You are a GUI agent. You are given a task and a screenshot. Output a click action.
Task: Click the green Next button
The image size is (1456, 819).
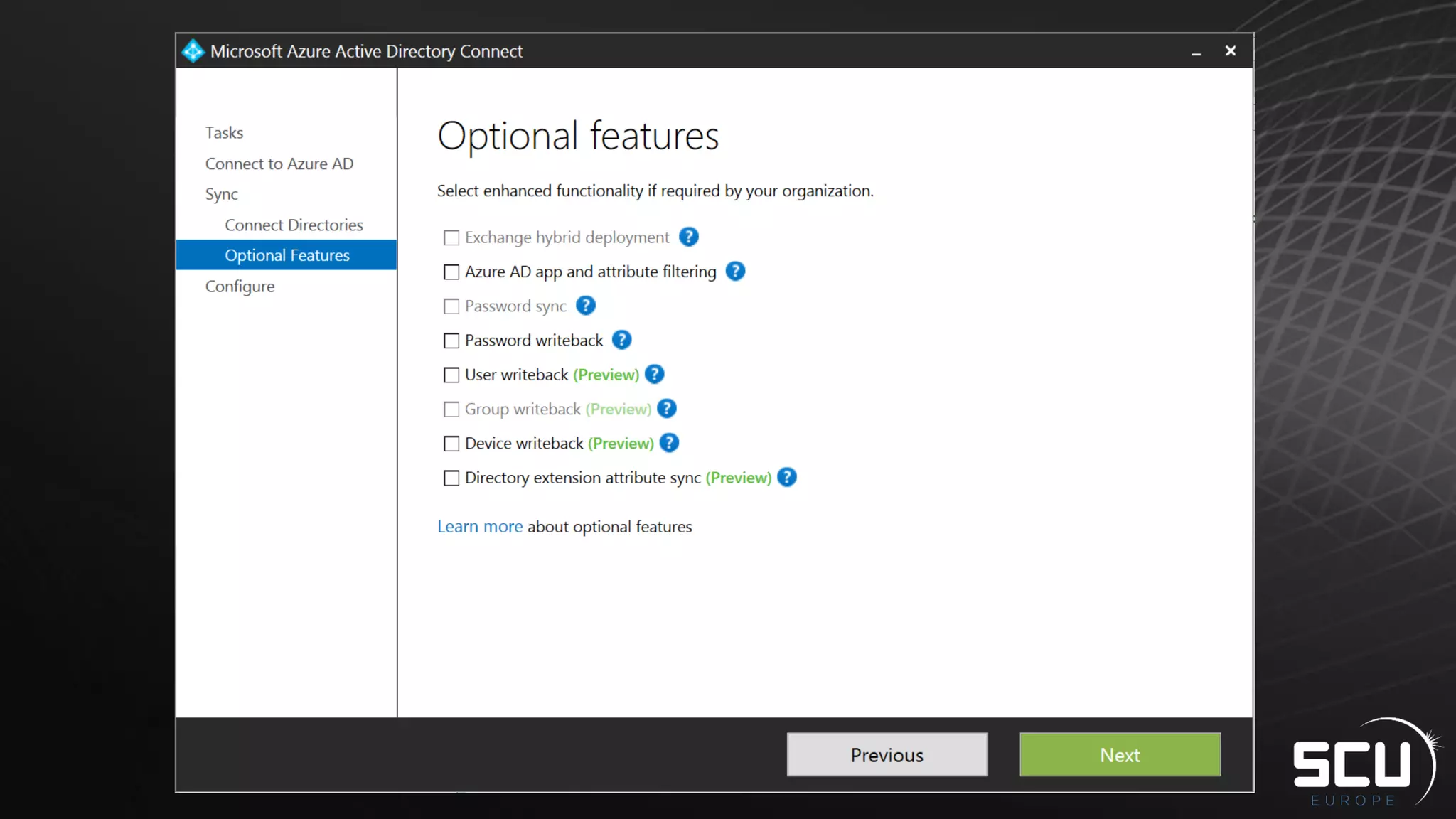pyautogui.click(x=1120, y=754)
